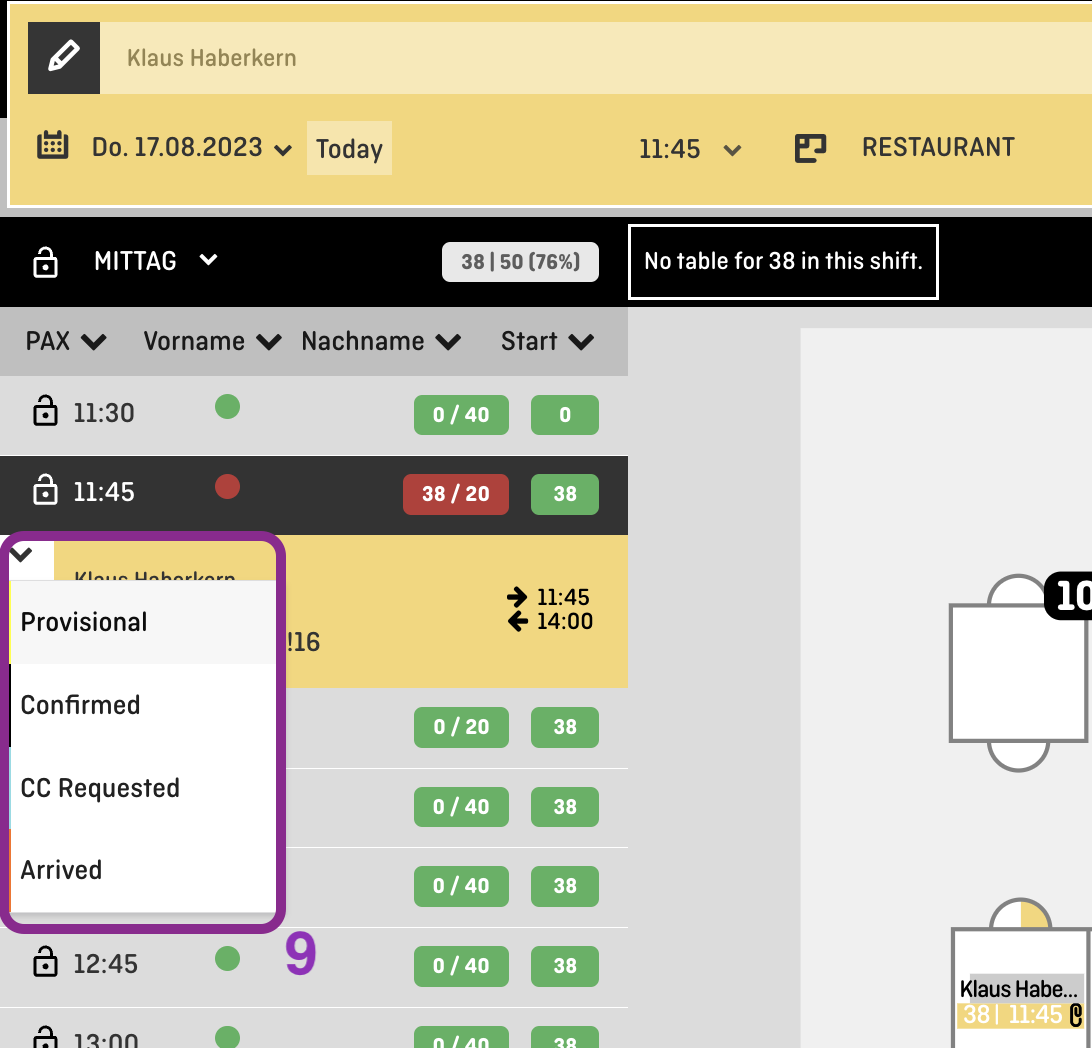Click the lock icon on the 11:30 slot
Screen dimensions: 1092x1048
[x=45, y=411]
